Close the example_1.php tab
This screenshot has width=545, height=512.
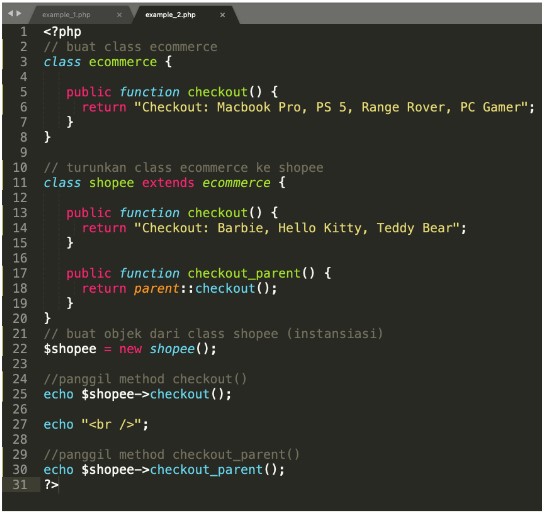pos(119,15)
